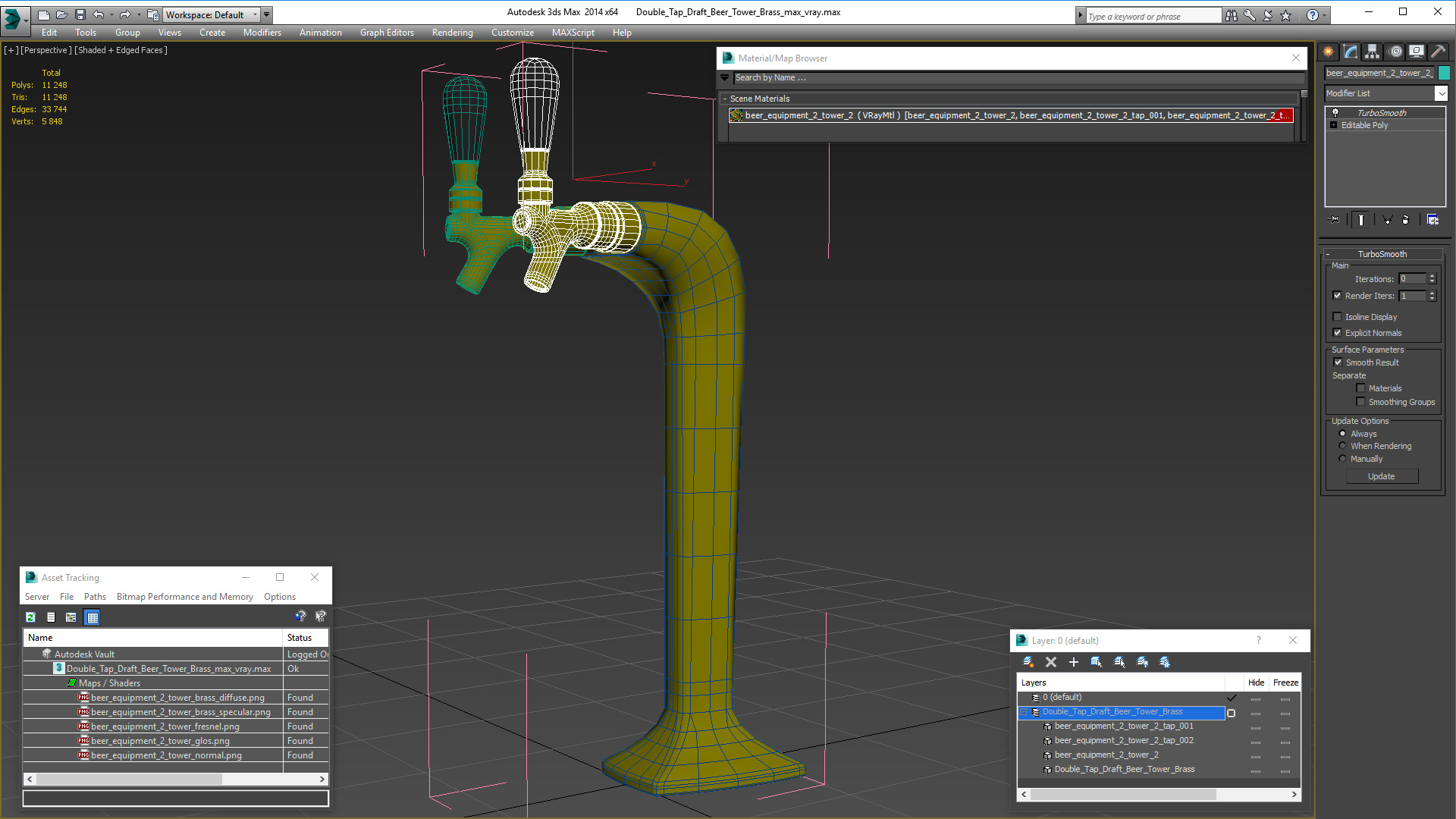The width and height of the screenshot is (1456, 819).
Task: Remove modifier from the stack trash icon
Action: (x=1405, y=220)
